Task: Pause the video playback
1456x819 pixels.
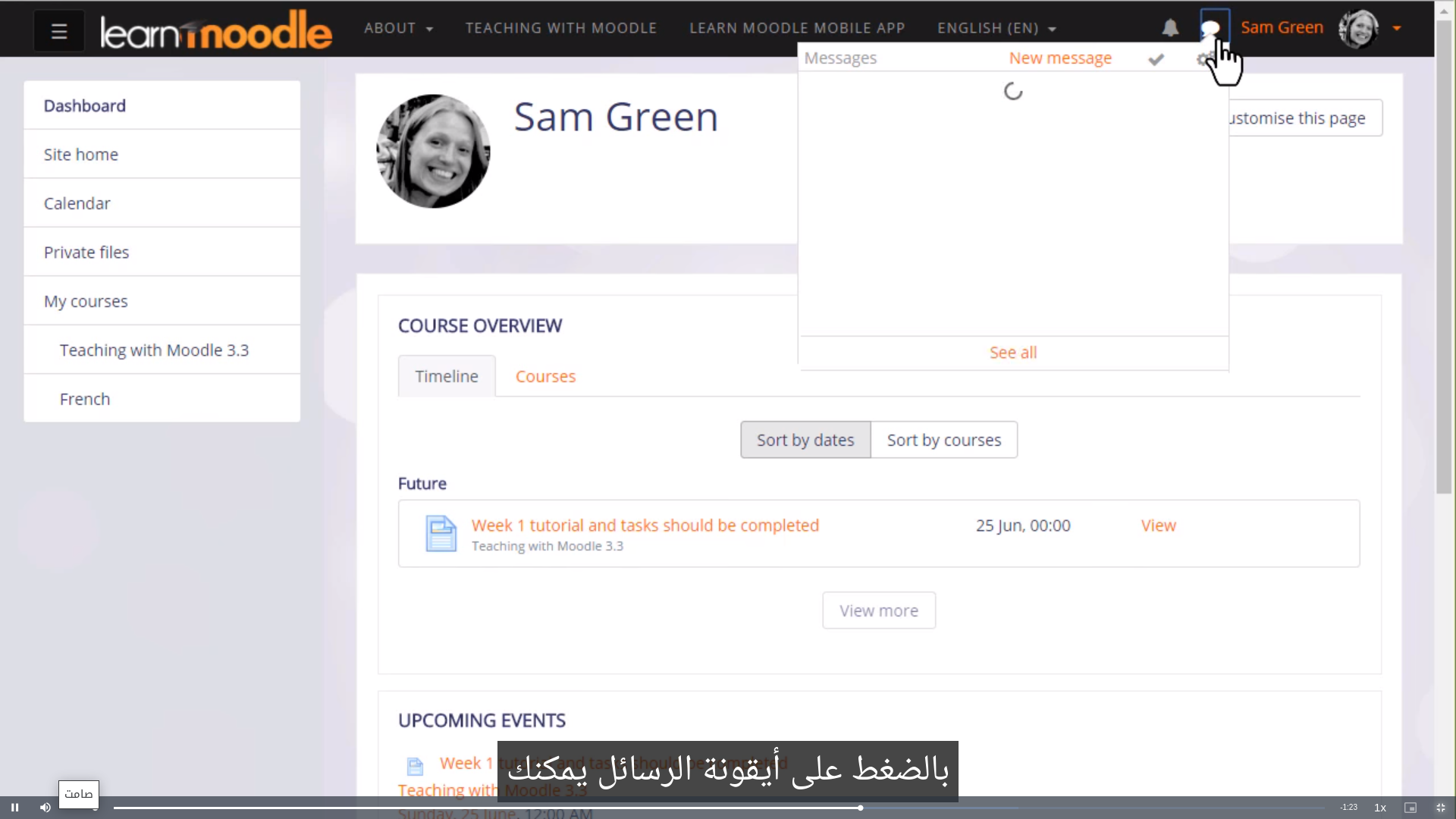Action: point(14,808)
